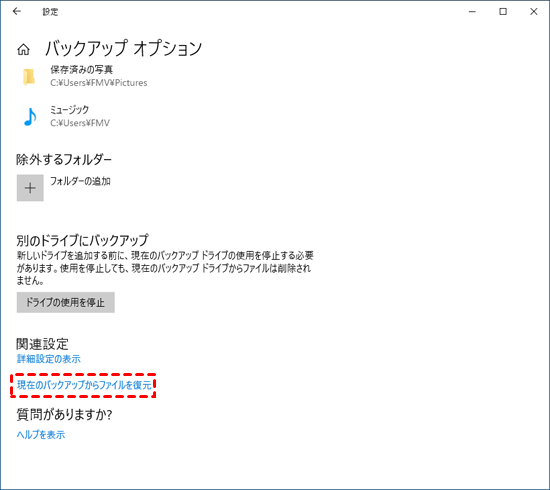Click the バックアップ オプション page heading
550x490 pixels.
[123, 48]
